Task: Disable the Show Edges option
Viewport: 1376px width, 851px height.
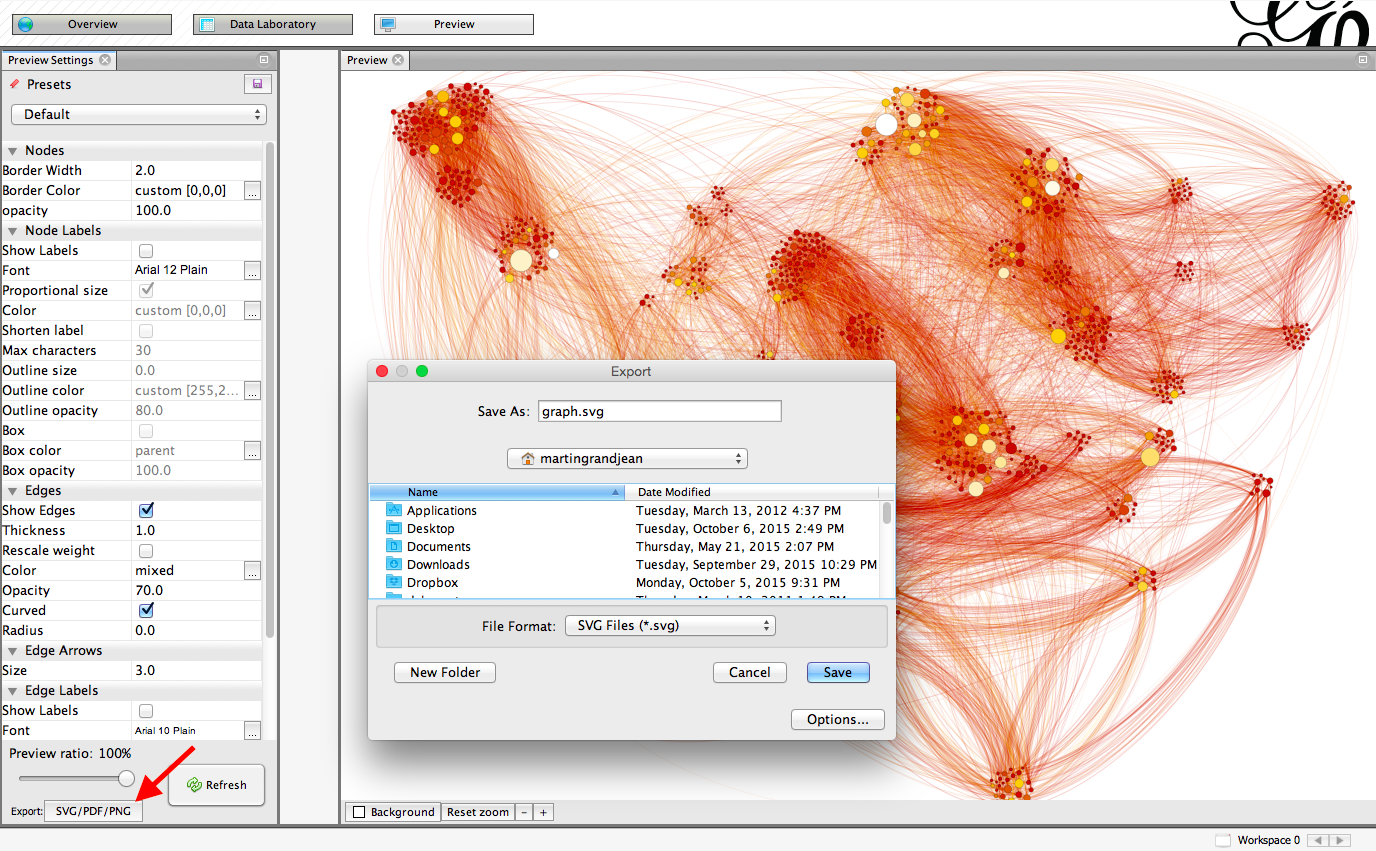Action: click(146, 510)
